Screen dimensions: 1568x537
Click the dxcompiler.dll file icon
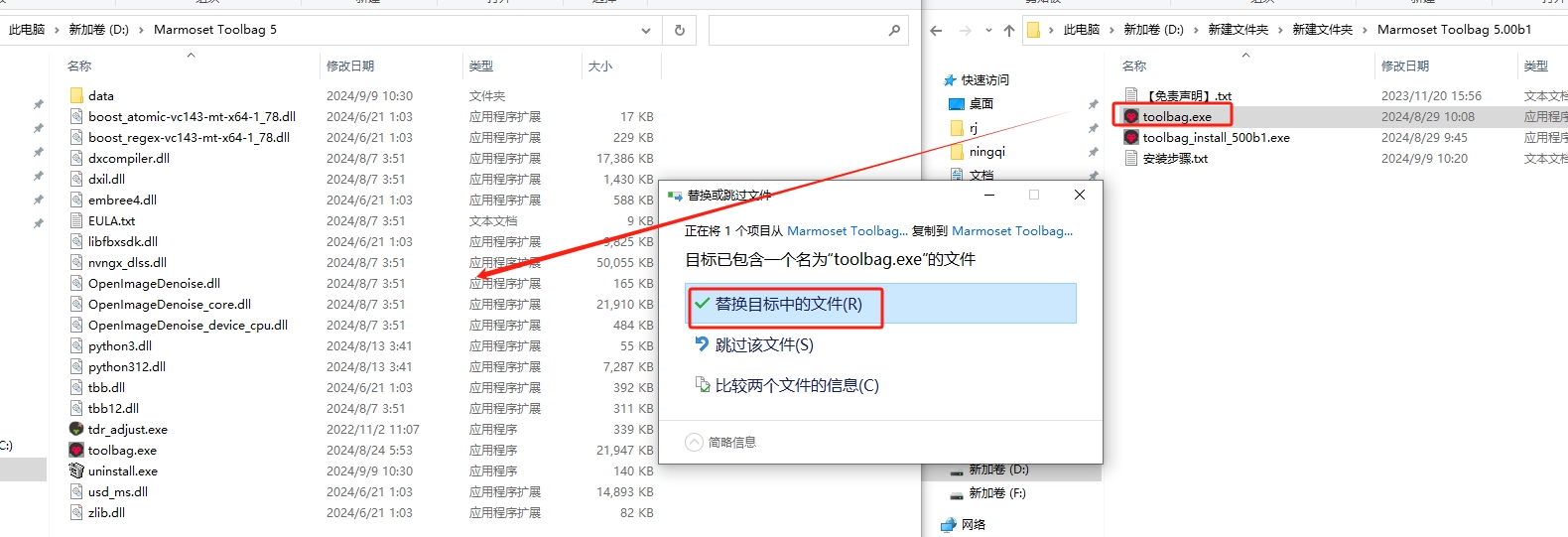(76, 158)
